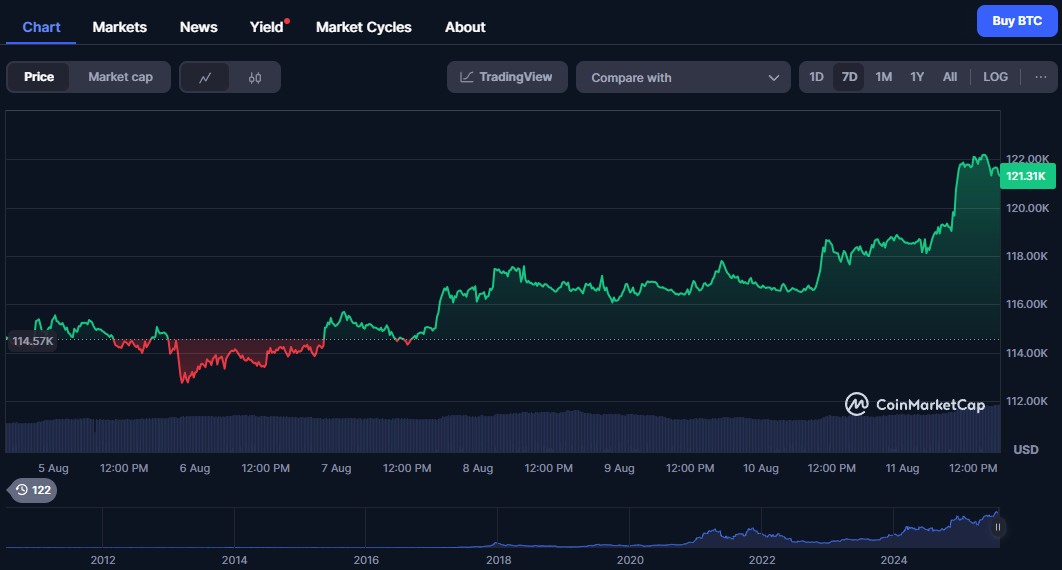Click the 2018 mark in the navigator
Viewport: 1062px width, 570px height.
click(x=498, y=560)
